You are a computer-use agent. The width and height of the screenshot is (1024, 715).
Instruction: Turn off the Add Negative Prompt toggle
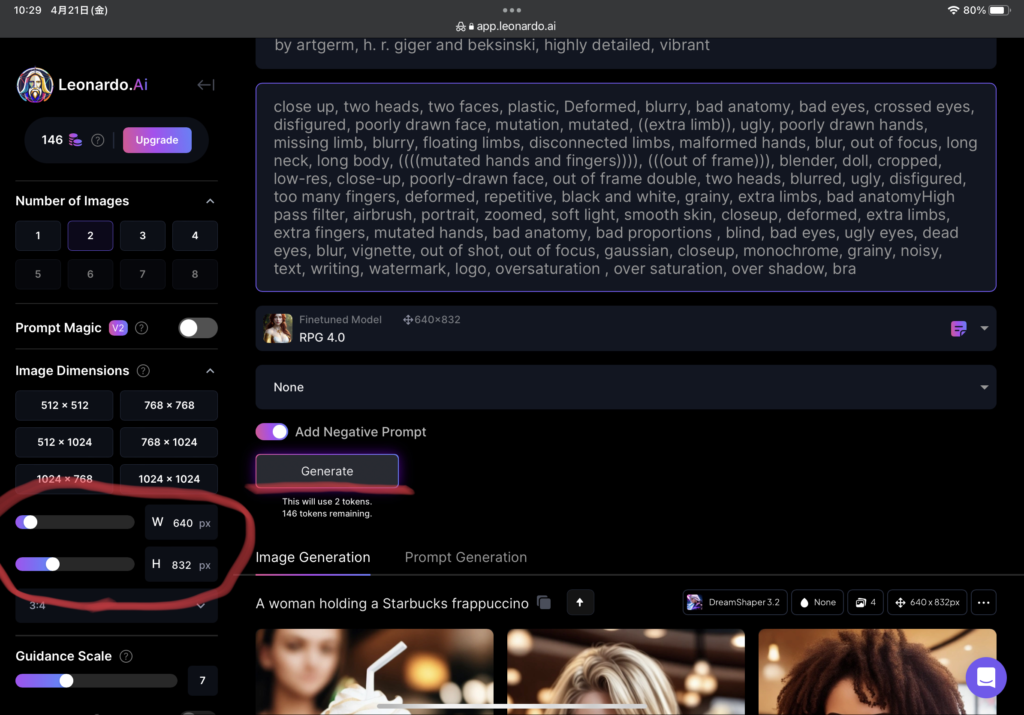pyautogui.click(x=271, y=432)
